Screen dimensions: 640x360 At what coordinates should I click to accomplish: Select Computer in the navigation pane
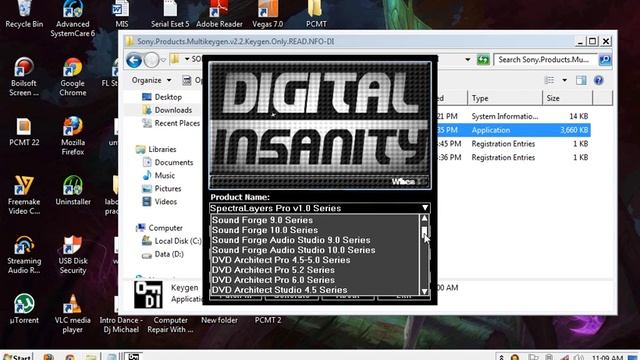159,228
